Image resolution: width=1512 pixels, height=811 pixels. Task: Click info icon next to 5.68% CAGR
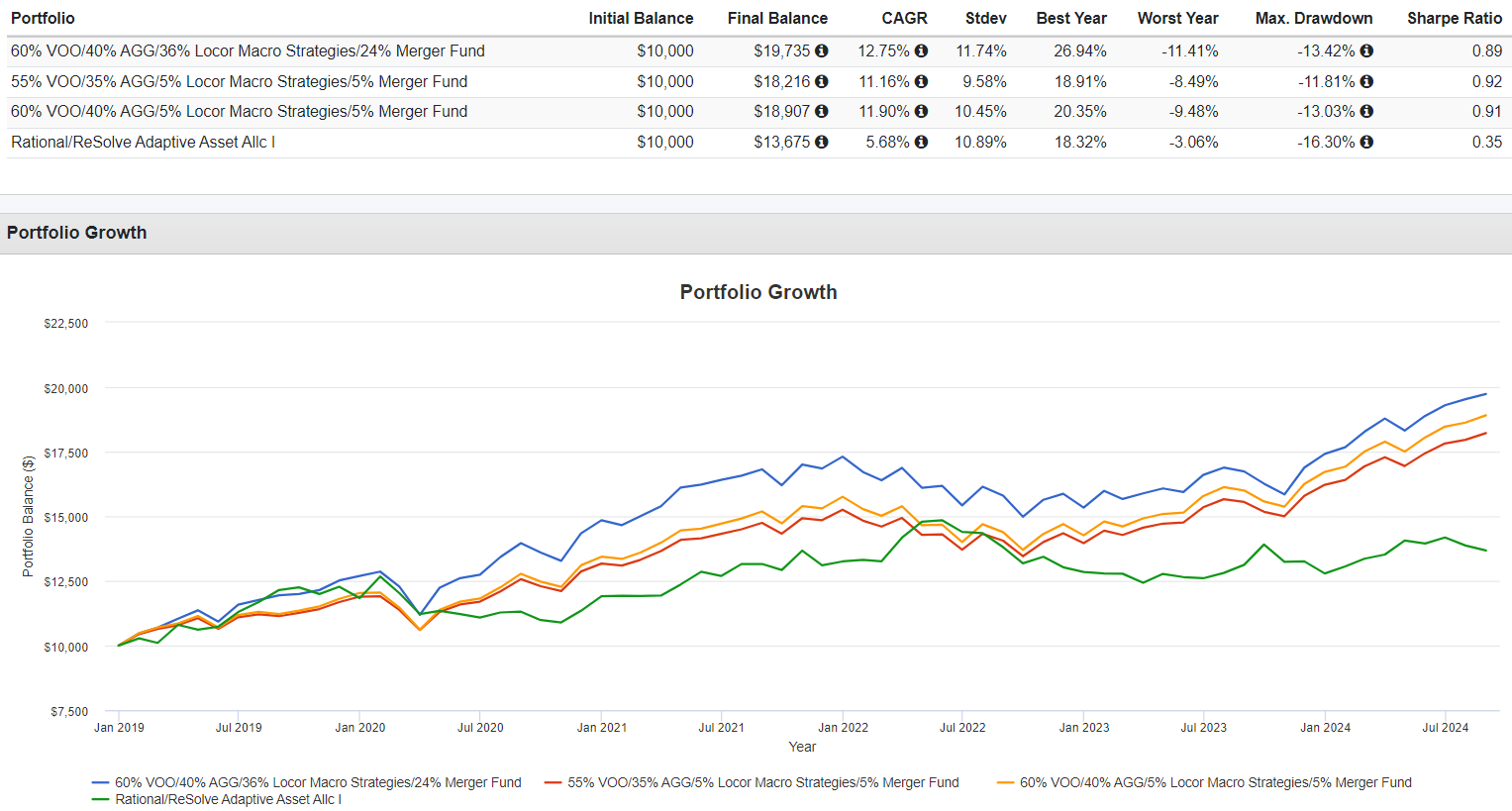click(921, 142)
